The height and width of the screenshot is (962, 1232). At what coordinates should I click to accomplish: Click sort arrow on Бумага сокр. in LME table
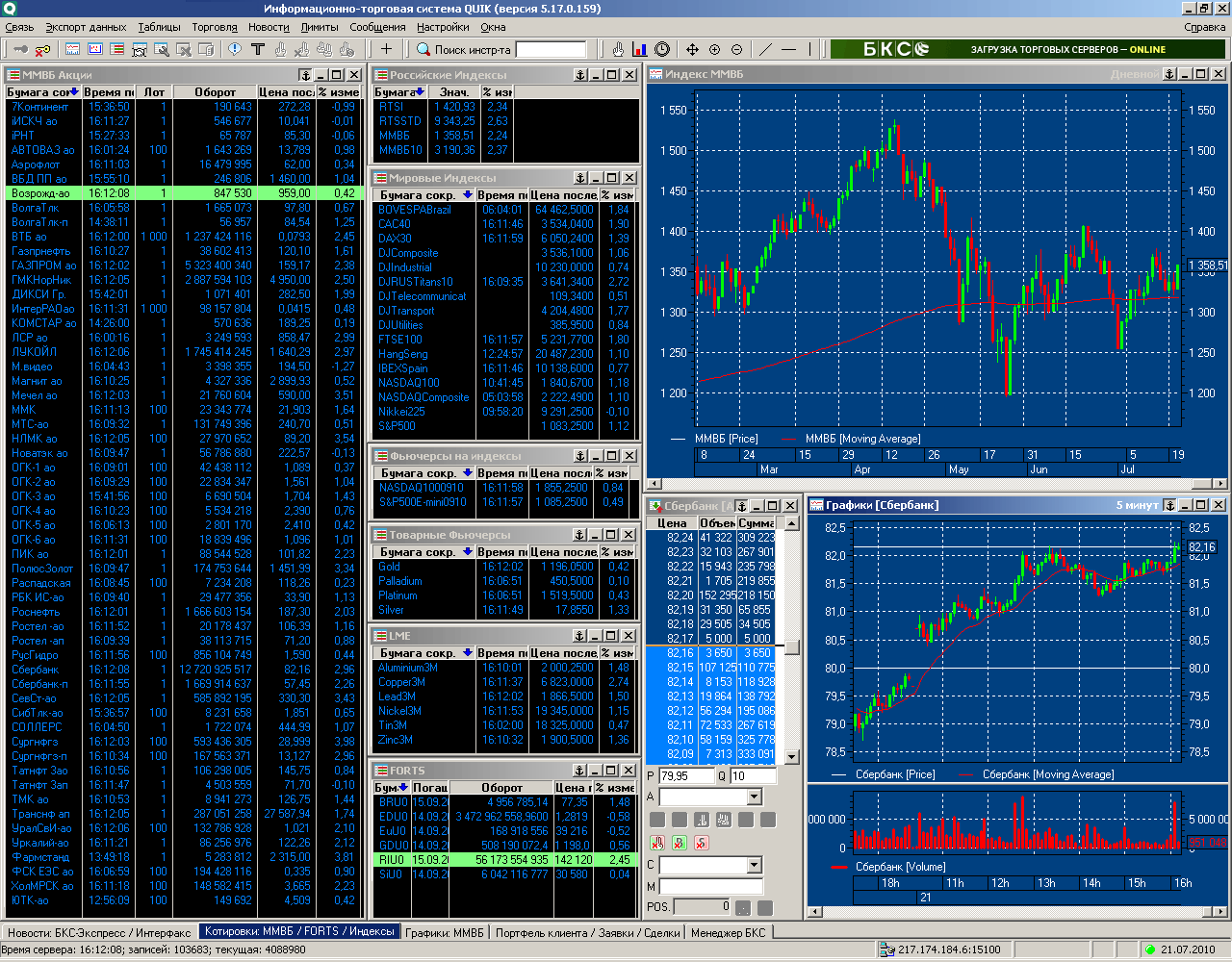468,653
